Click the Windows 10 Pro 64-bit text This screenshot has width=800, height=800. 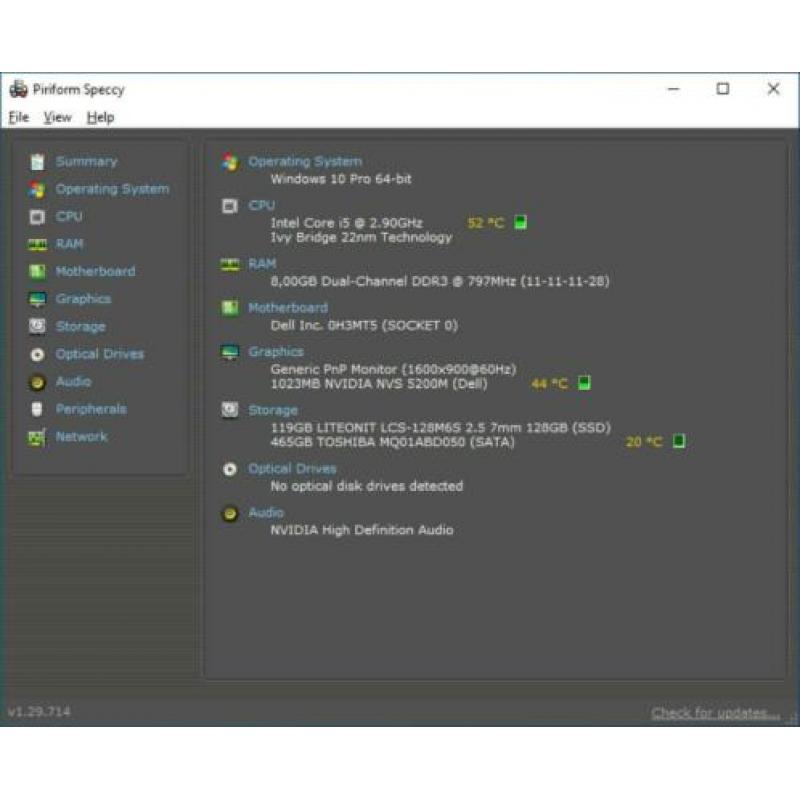(x=341, y=179)
